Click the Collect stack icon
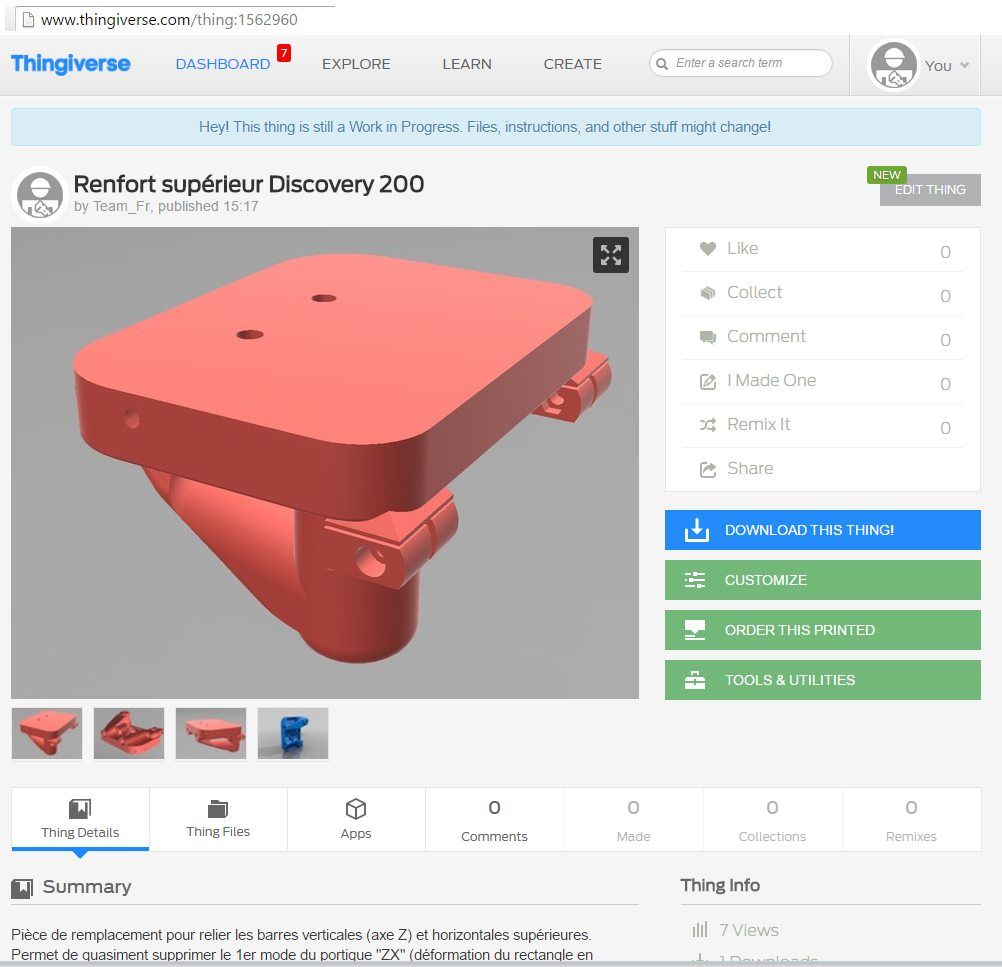The height and width of the screenshot is (967, 1002). 707,293
